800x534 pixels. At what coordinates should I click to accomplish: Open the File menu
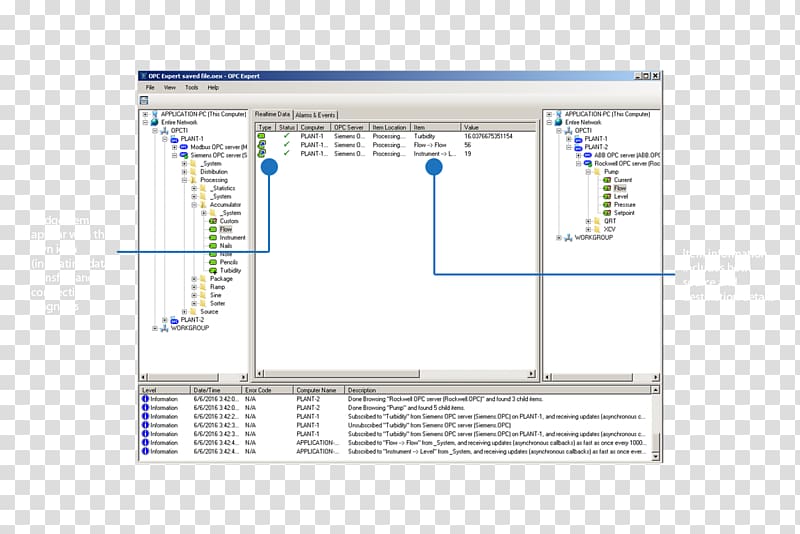tap(150, 88)
